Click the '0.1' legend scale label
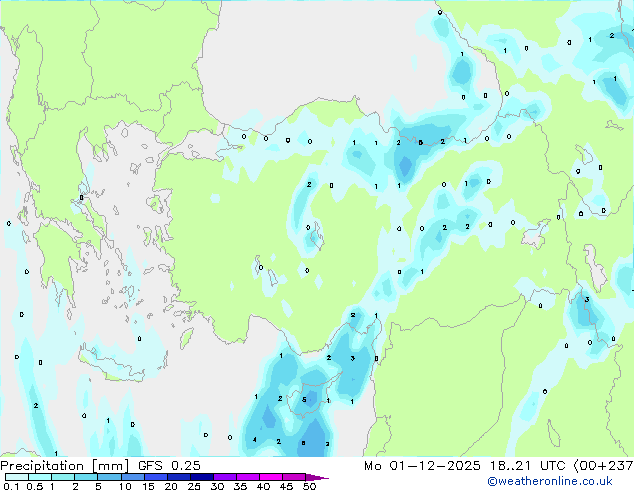634x490 pixels. 11,486
